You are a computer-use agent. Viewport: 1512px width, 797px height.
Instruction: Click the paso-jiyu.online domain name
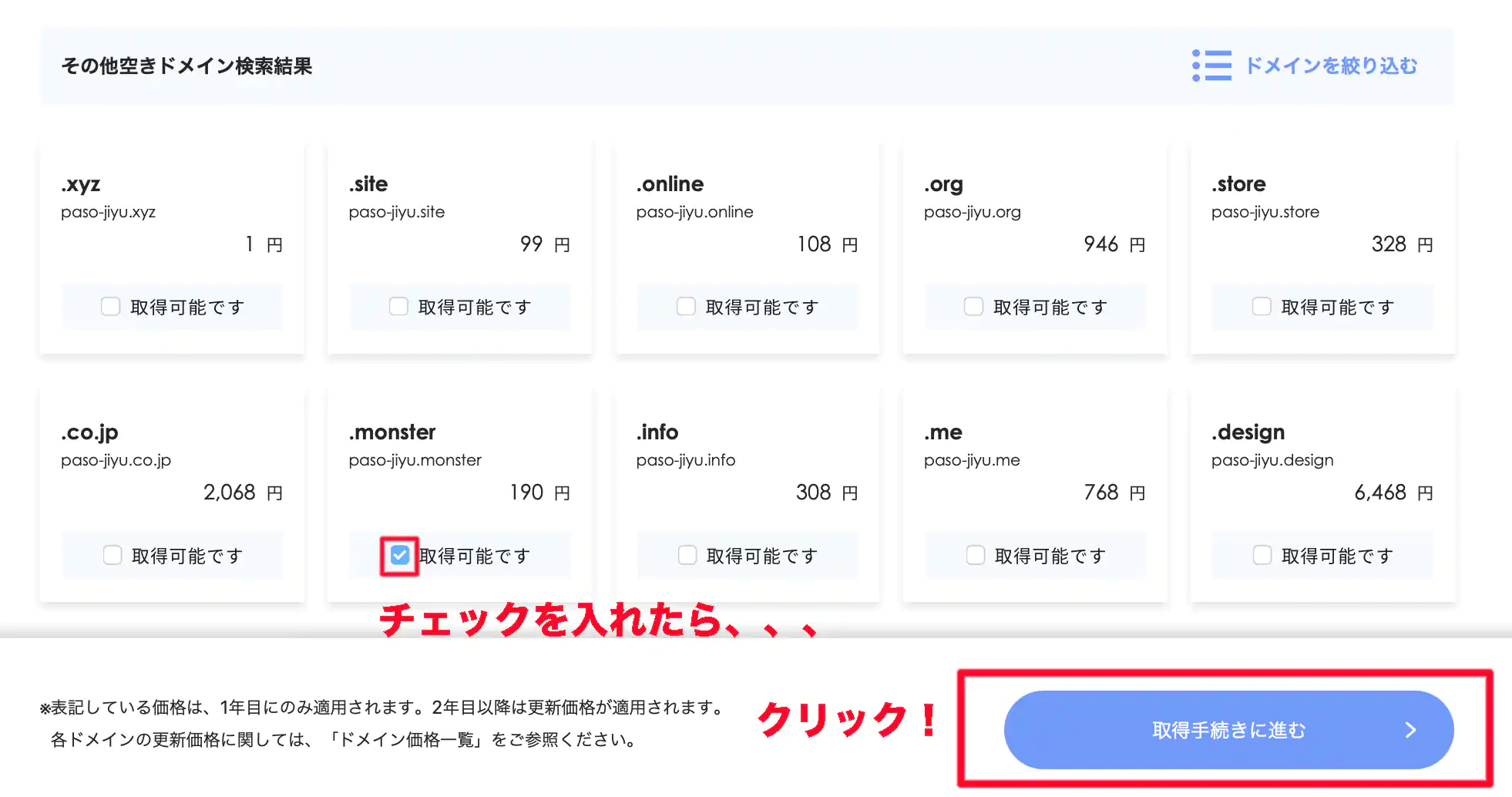pos(695,212)
